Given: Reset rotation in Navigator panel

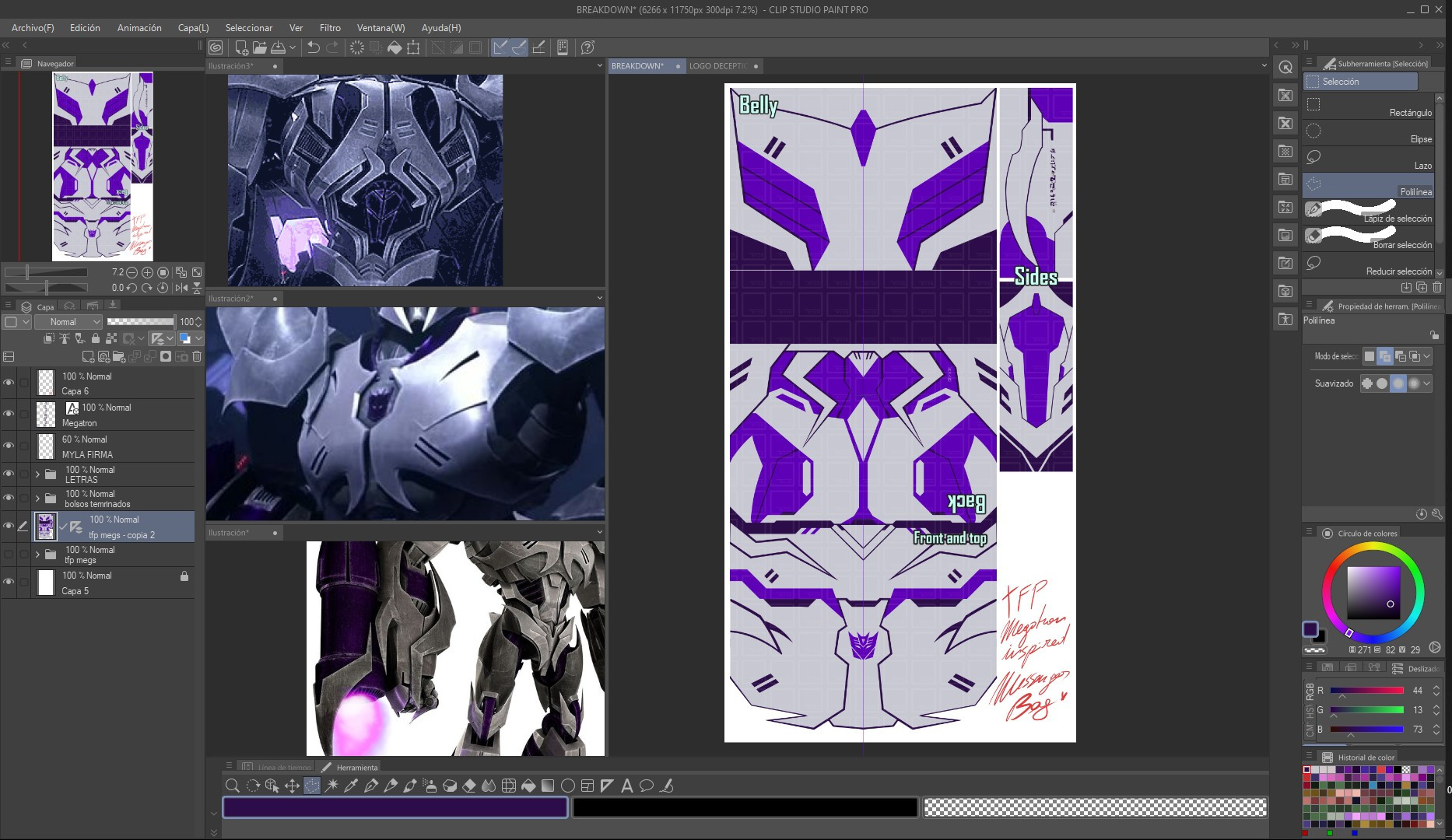Looking at the screenshot, I should 163,288.
